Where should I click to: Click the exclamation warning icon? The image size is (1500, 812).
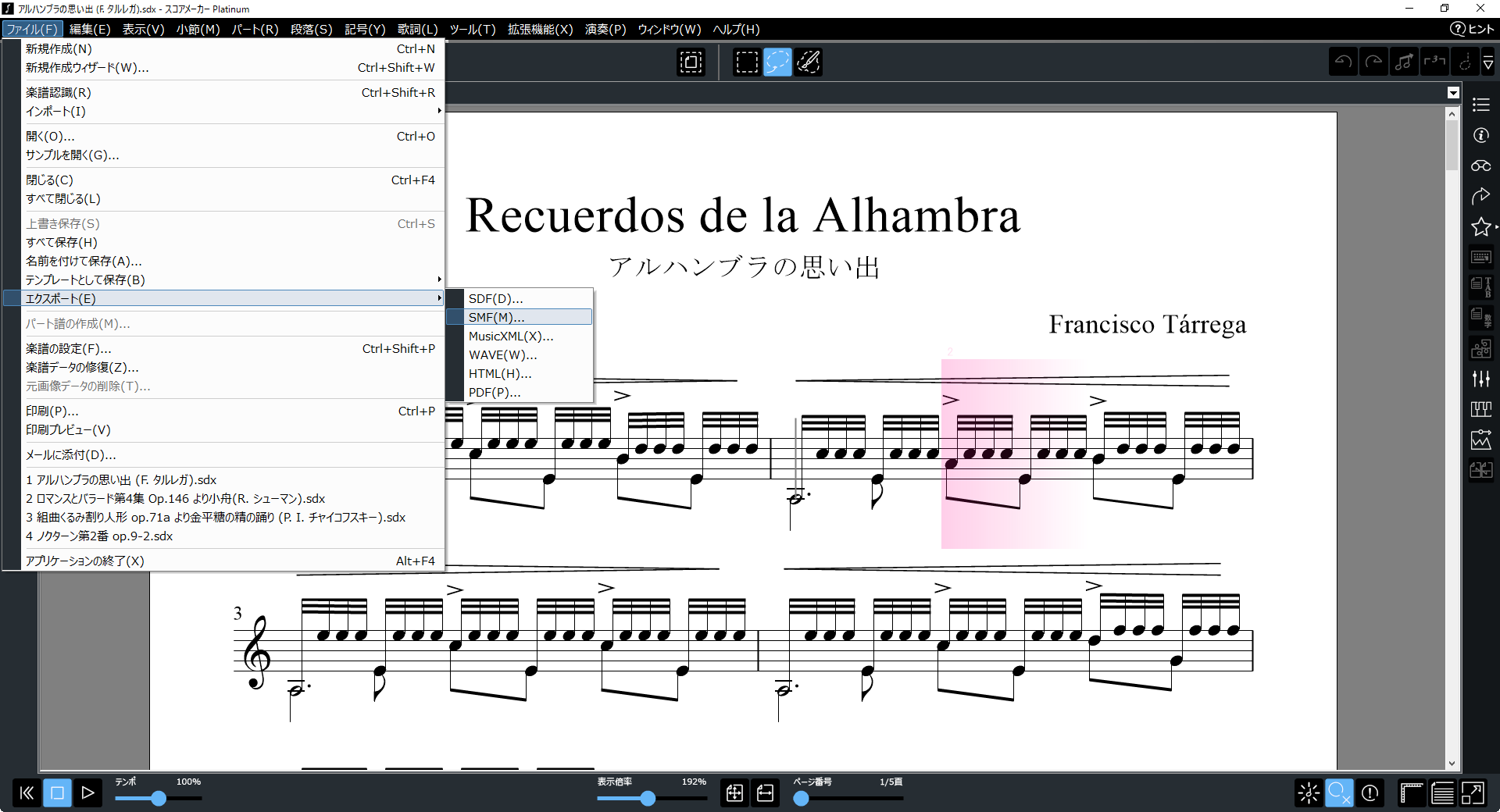[1370, 793]
